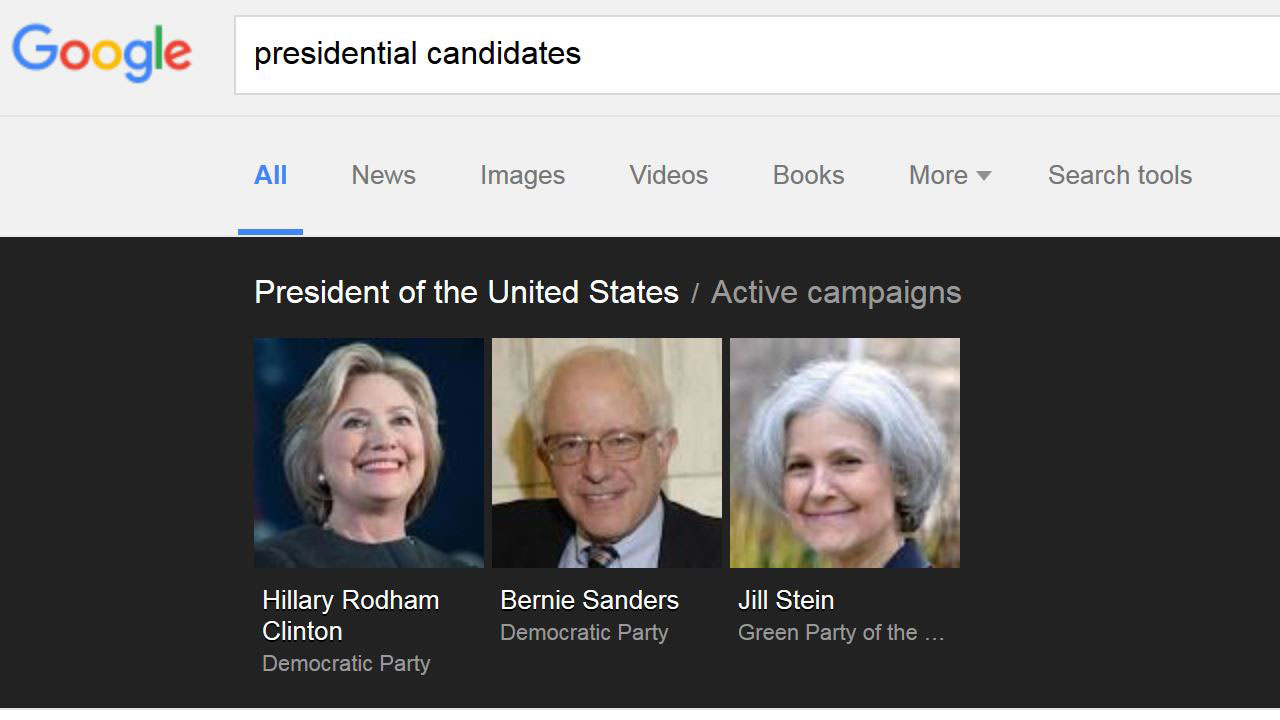This screenshot has height=720, width=1280.
Task: Open the photo above the Bernie Sanders caption
Action: tap(606, 453)
